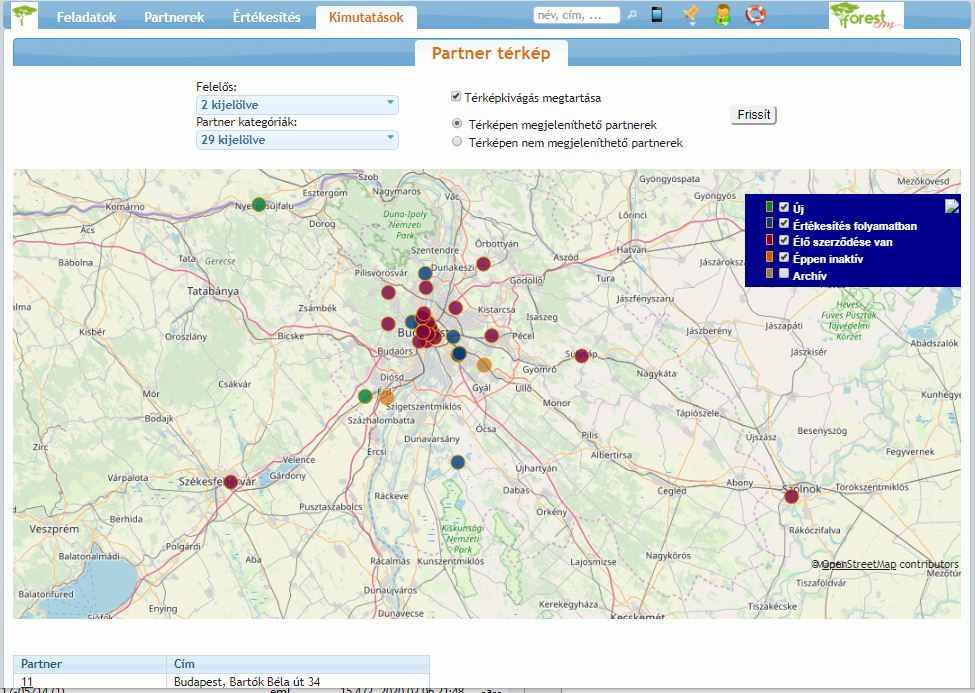Click the Forest CRM logo
The width and height of the screenshot is (975, 693).
pyautogui.click(x=865, y=15)
